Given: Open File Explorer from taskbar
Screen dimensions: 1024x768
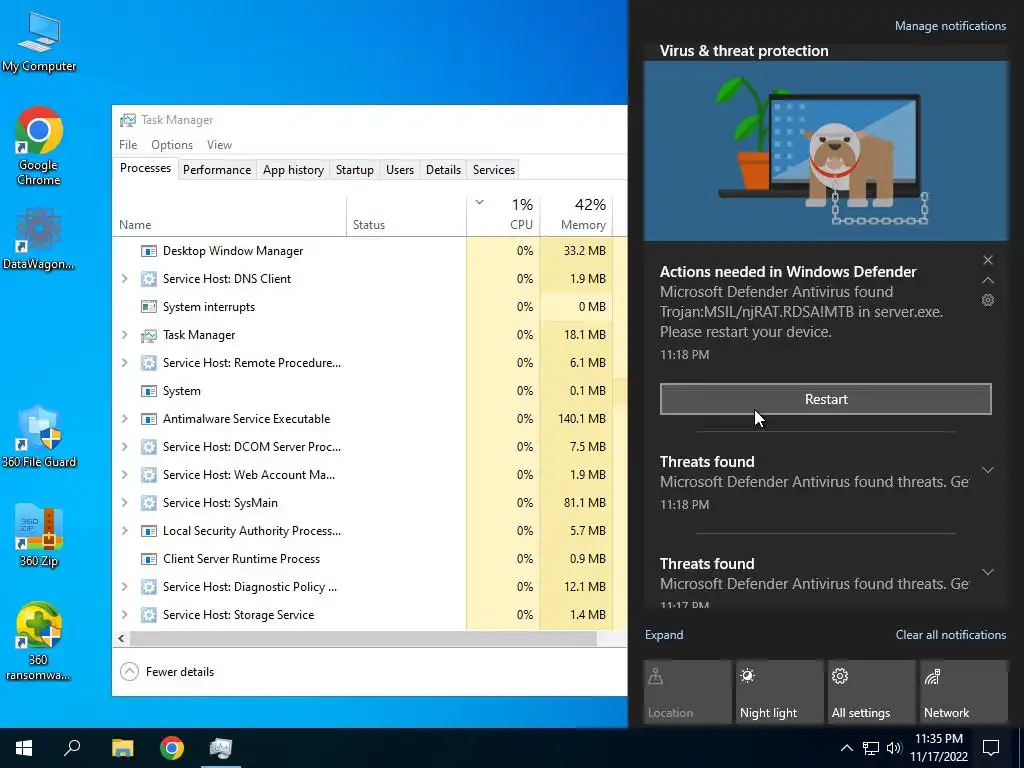Looking at the screenshot, I should (x=122, y=748).
